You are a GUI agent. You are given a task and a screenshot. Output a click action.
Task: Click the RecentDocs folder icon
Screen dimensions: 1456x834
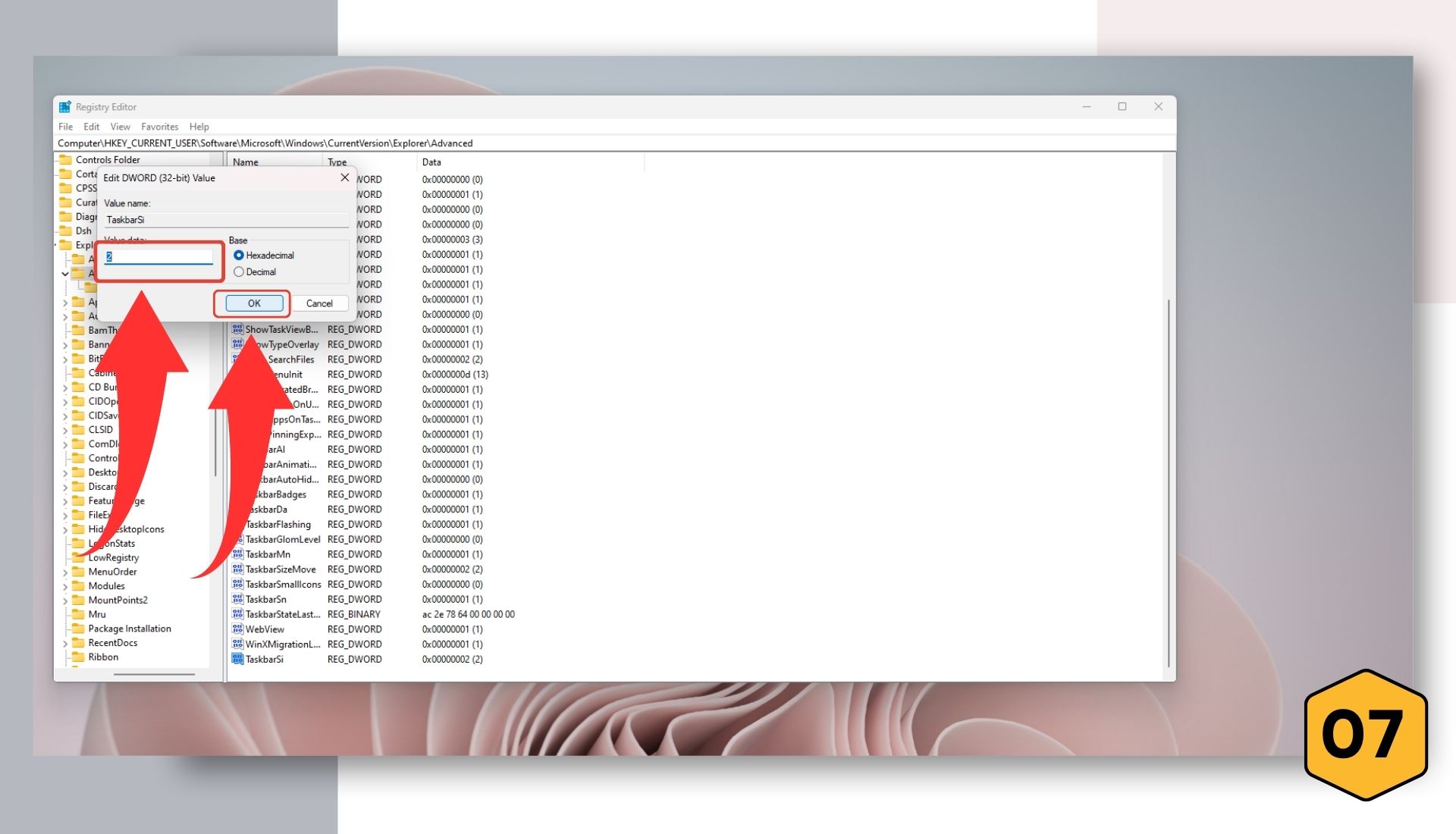coord(78,643)
